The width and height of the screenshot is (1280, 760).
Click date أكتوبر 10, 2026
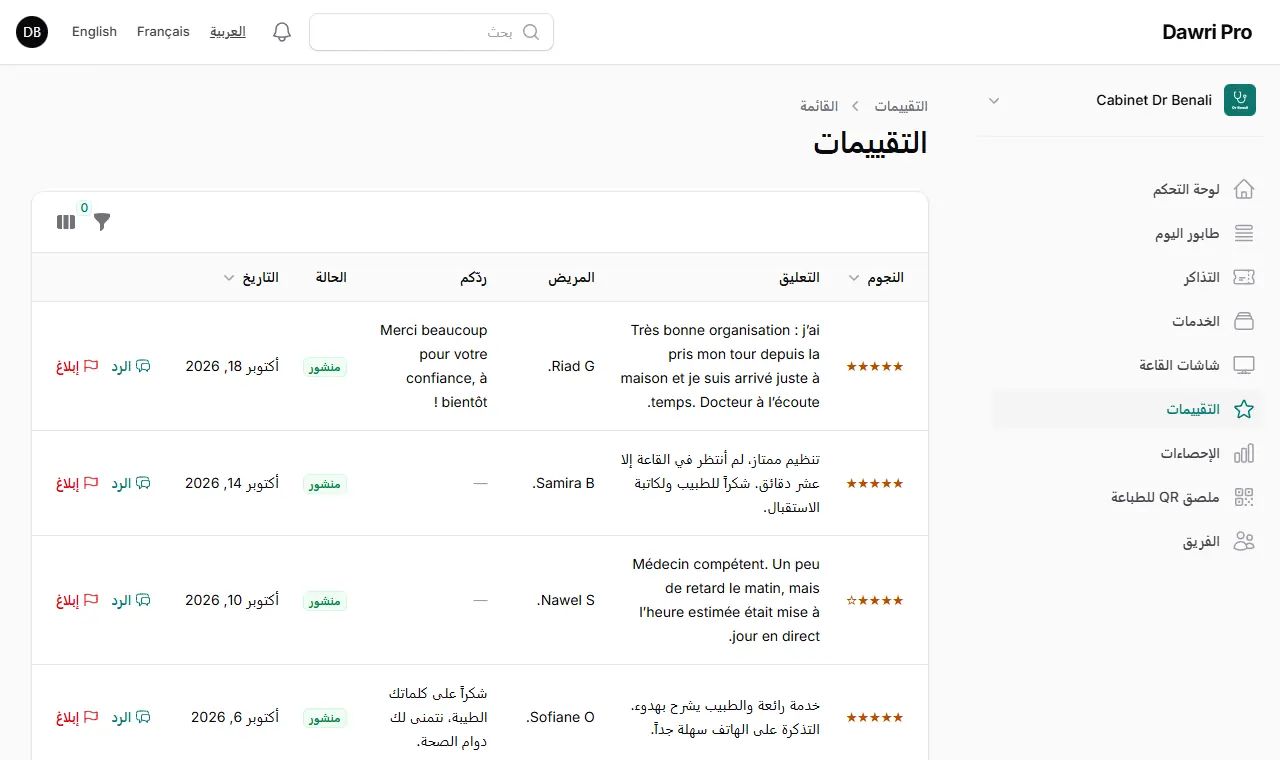(232, 600)
